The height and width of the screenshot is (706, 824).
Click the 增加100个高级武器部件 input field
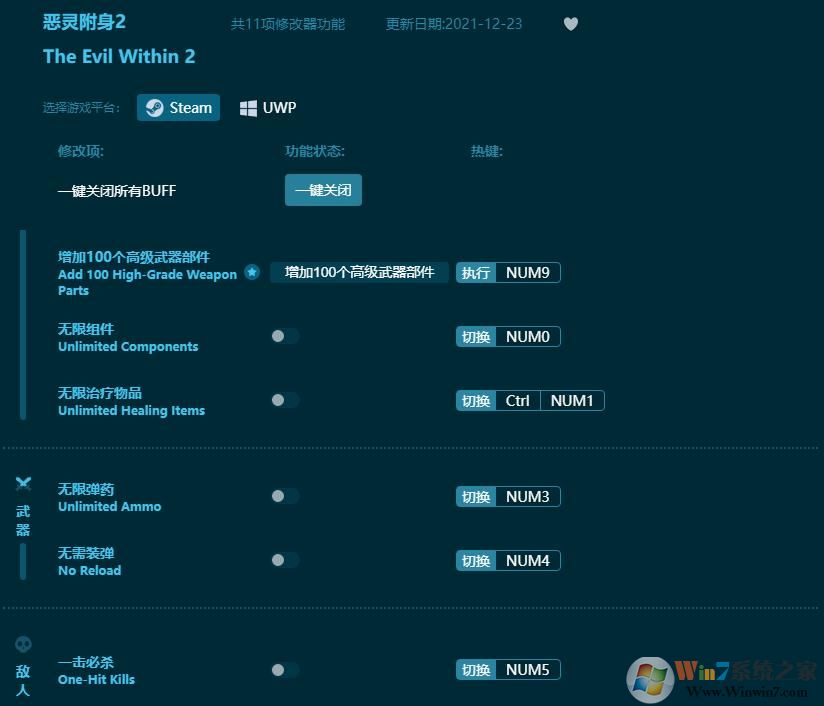pyautogui.click(x=358, y=272)
